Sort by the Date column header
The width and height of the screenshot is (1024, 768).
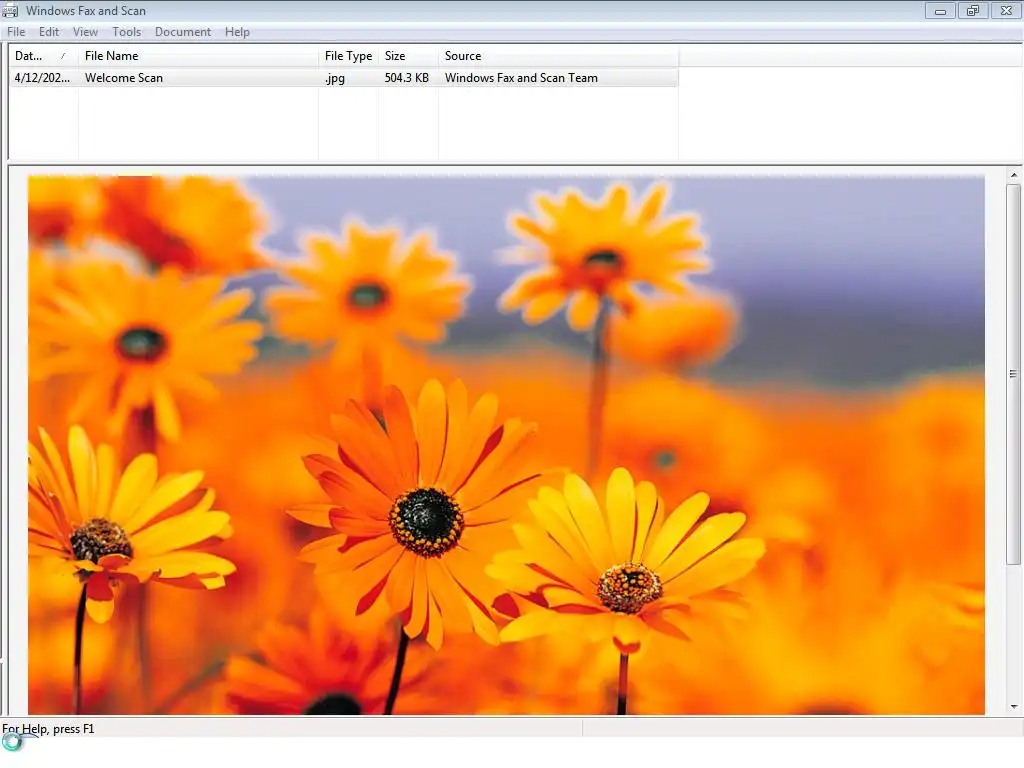pos(43,56)
